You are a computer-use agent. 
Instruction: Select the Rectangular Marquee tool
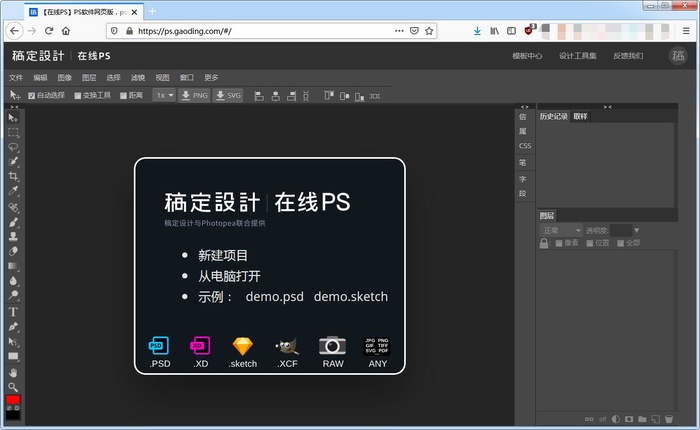click(13, 131)
